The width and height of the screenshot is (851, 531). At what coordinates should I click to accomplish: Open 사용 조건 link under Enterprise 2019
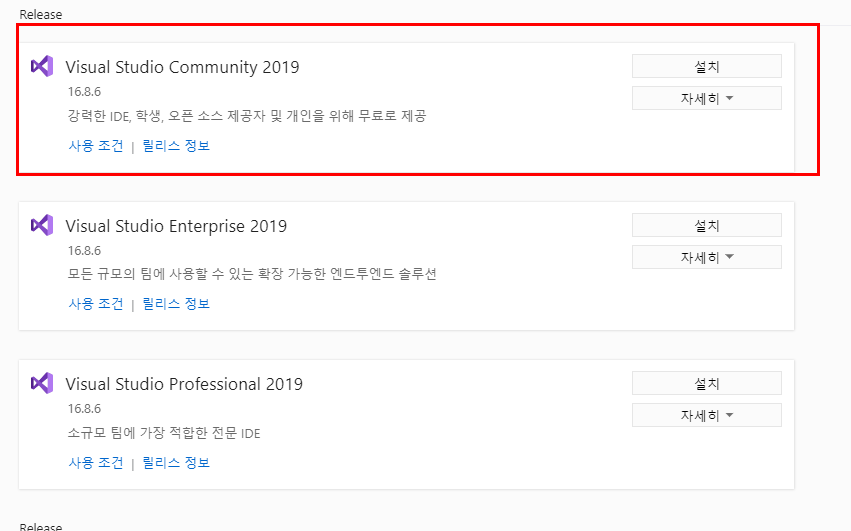(96, 304)
